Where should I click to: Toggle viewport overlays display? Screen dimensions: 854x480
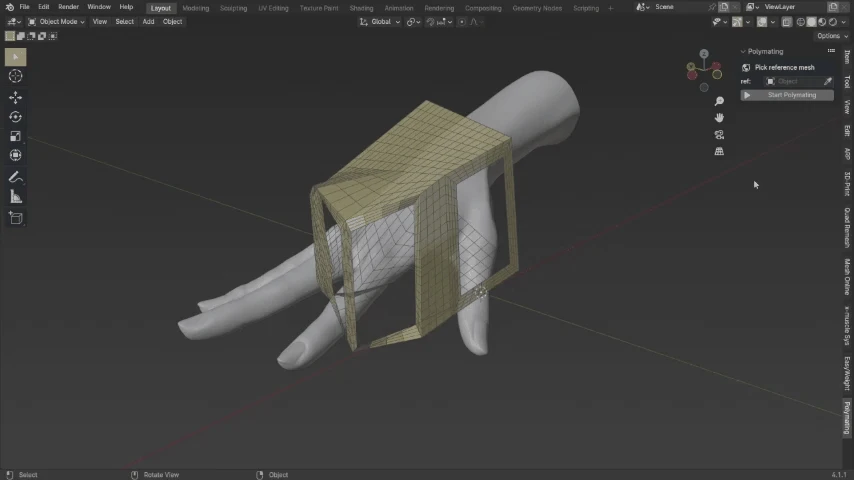click(762, 22)
